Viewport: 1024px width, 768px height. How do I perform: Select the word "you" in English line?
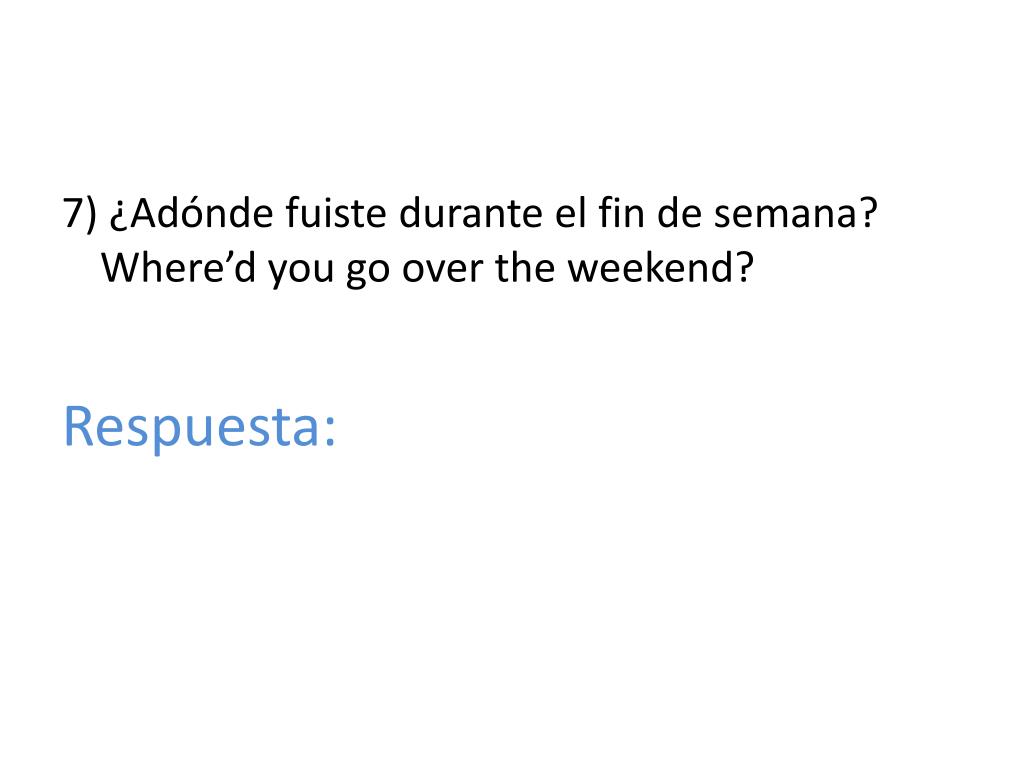[x=301, y=271]
